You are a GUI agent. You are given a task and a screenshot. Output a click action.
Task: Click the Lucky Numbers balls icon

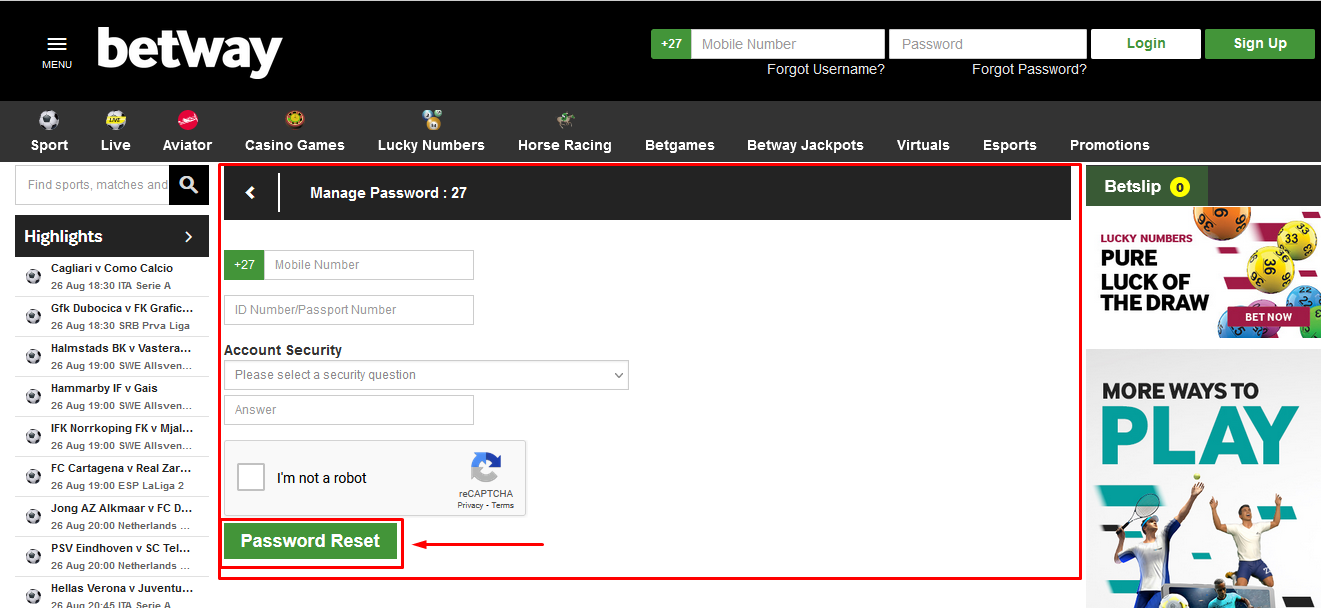click(431, 120)
